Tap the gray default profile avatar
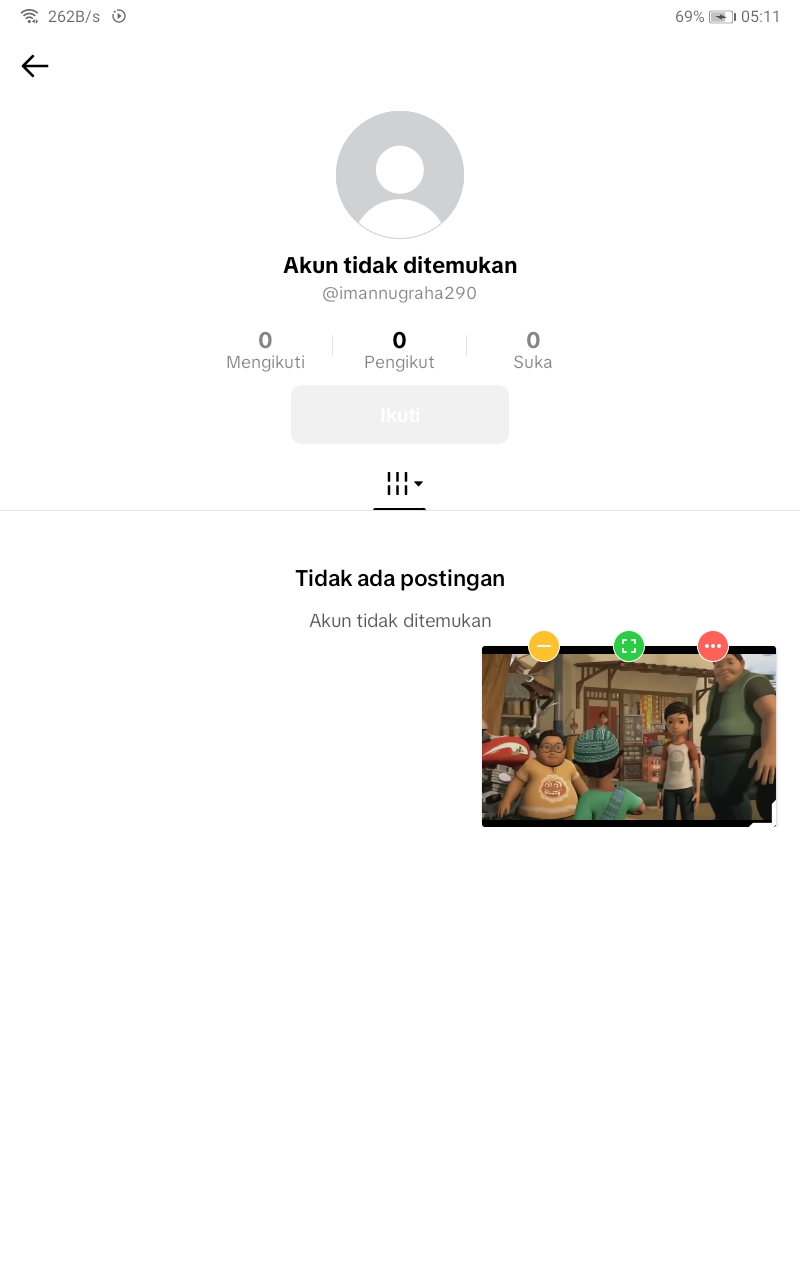The width and height of the screenshot is (800, 1280). tap(400, 175)
